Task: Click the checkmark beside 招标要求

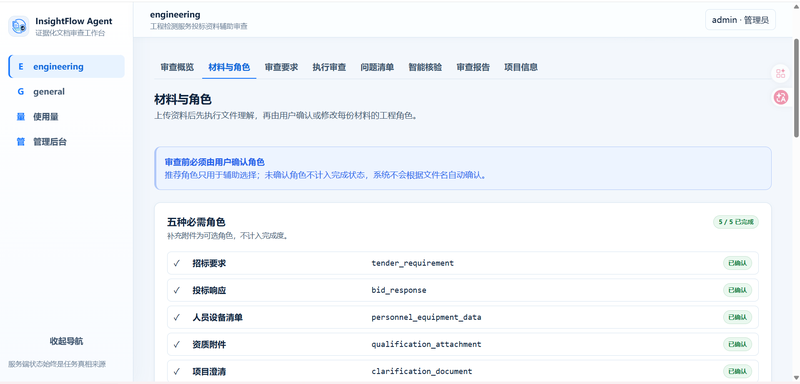Action: (x=177, y=263)
